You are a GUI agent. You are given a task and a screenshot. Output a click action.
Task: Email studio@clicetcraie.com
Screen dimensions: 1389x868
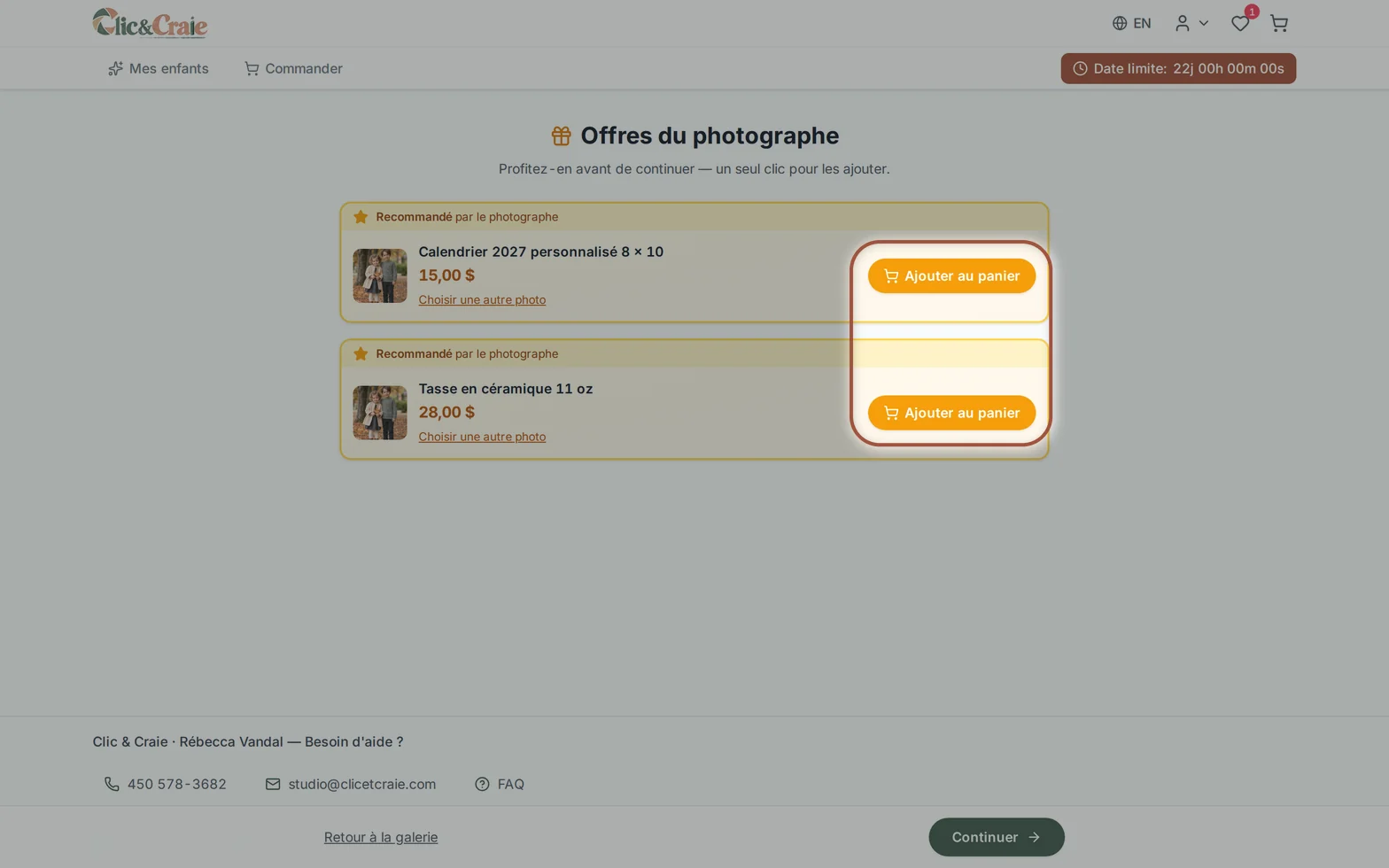pos(351,784)
